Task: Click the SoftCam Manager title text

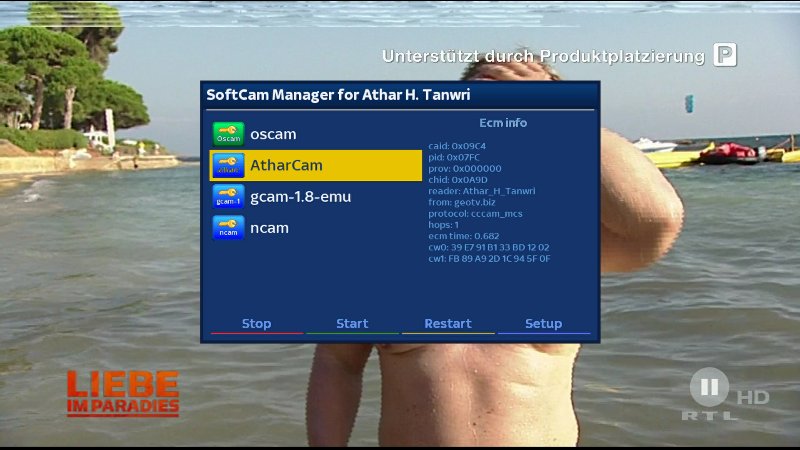Action: tap(338, 95)
